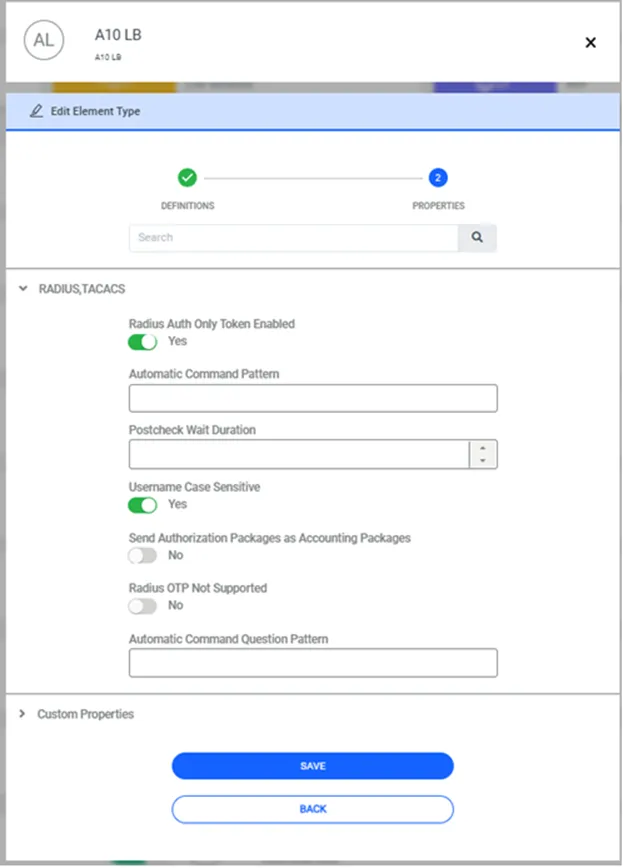623x868 pixels.
Task: Click the magnifier search button
Action: pyautogui.click(x=477, y=237)
